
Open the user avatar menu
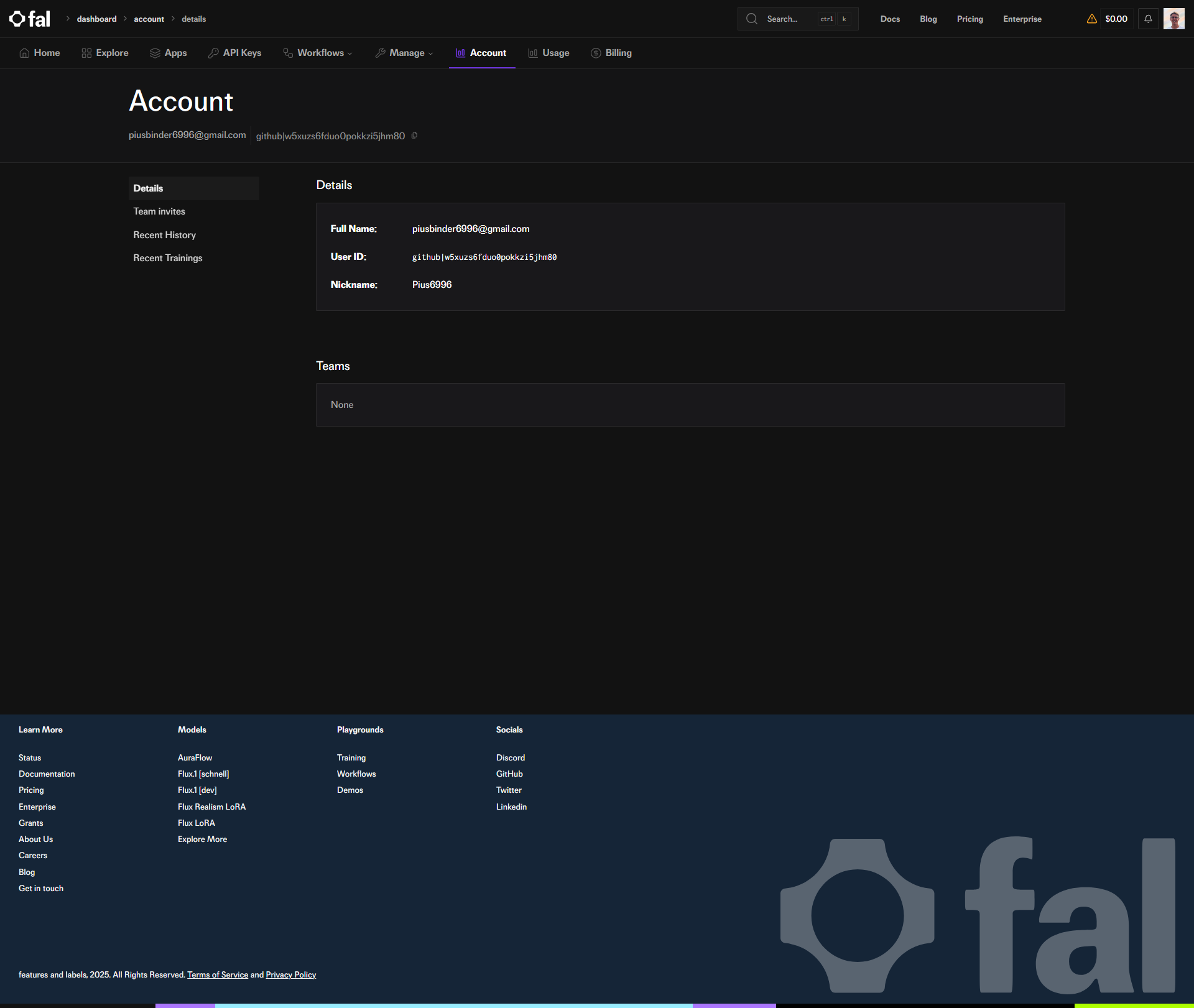point(1173,19)
